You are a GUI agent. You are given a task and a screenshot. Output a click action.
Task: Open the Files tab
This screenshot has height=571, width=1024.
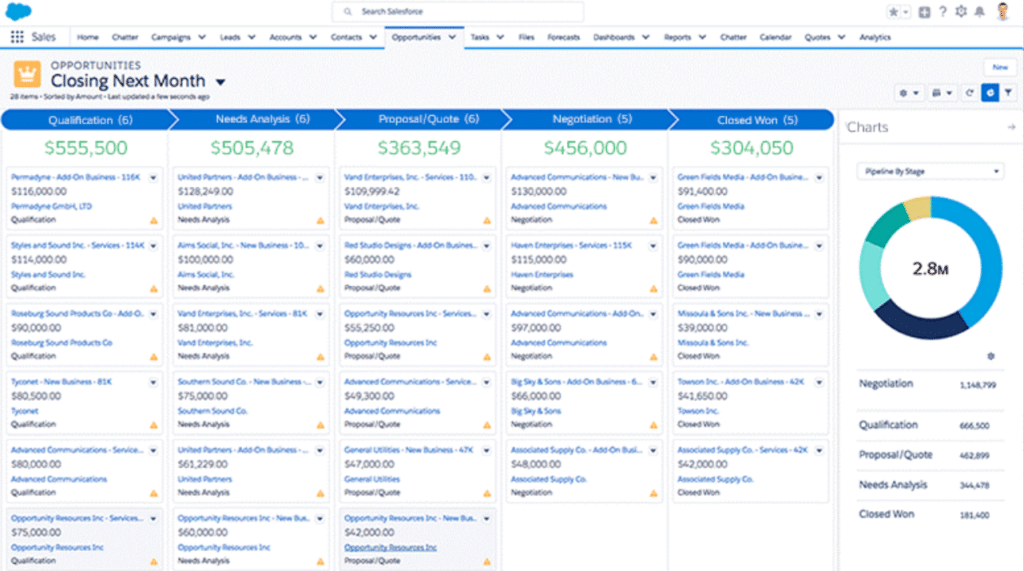click(526, 37)
